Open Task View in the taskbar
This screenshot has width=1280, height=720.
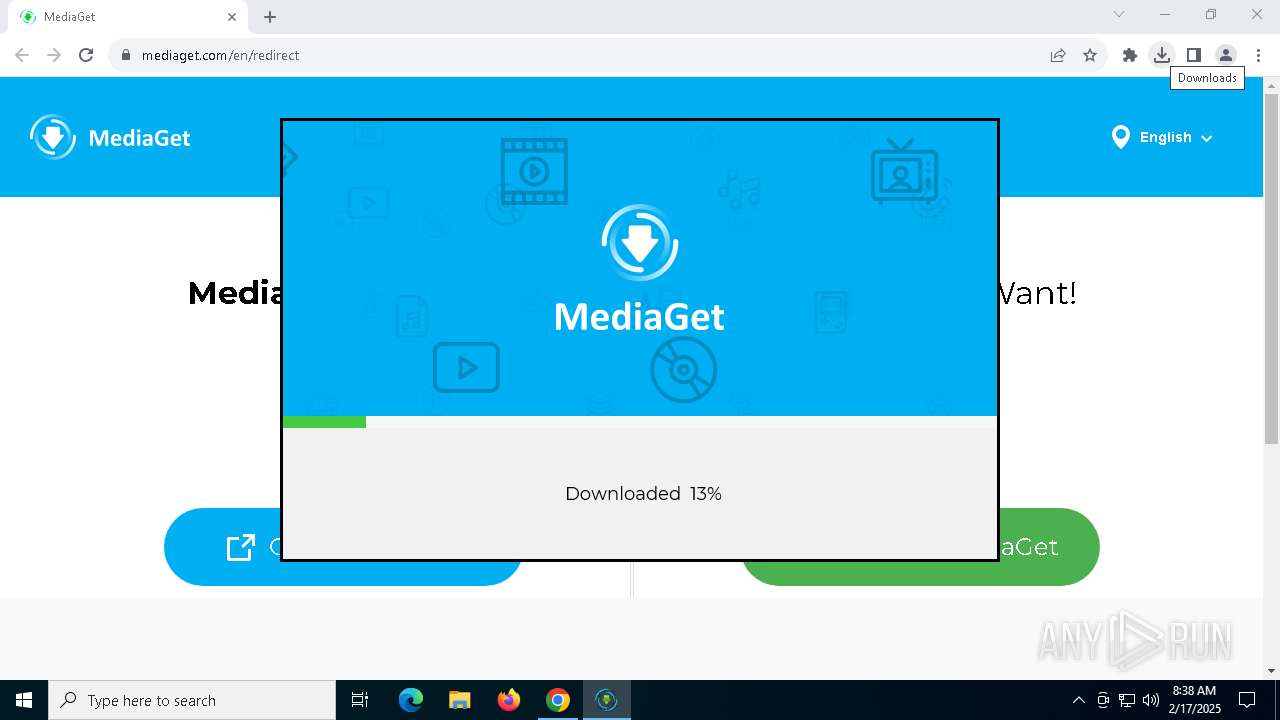tap(360, 700)
